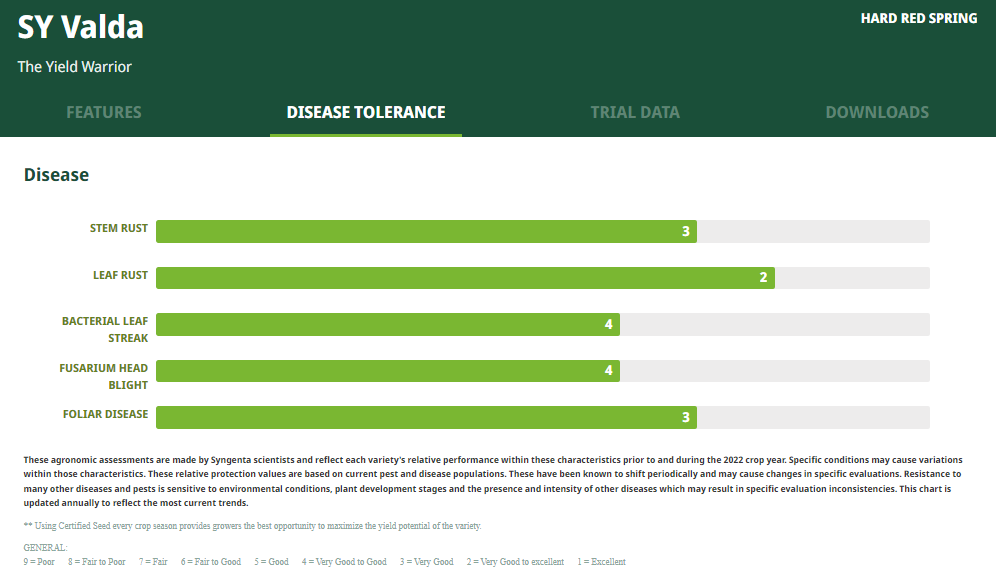The width and height of the screenshot is (996, 586).
Task: Click the '3 = Very Good' legend entry
Action: tap(426, 562)
